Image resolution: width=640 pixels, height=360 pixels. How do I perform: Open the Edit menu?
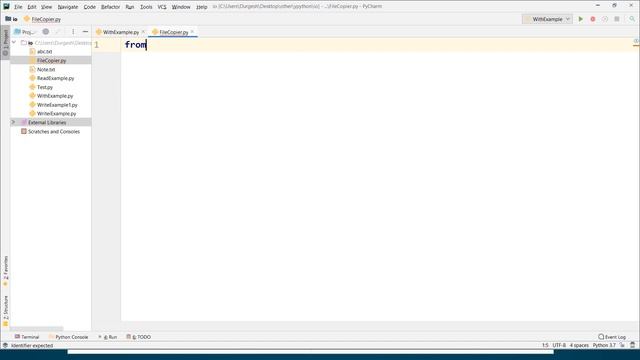click(x=32, y=7)
